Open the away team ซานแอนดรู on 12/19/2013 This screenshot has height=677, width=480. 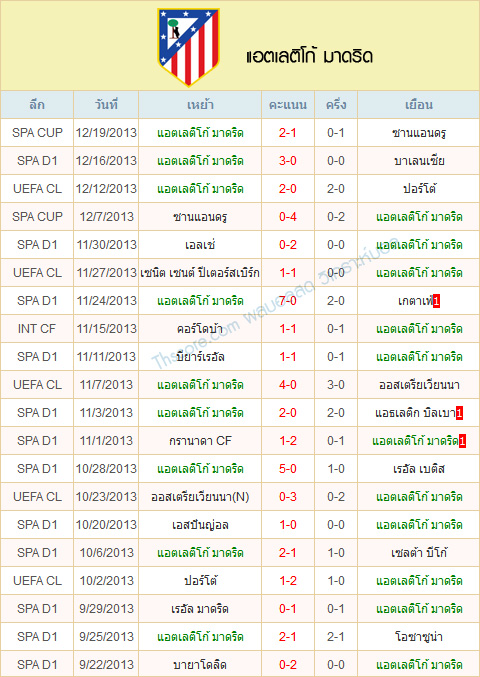tap(419, 133)
